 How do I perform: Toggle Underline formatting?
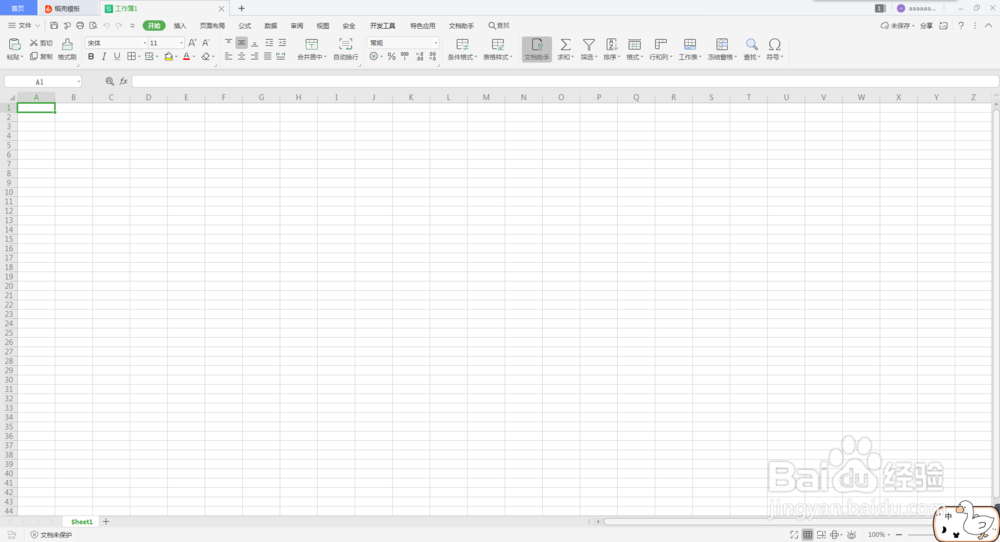coord(117,57)
